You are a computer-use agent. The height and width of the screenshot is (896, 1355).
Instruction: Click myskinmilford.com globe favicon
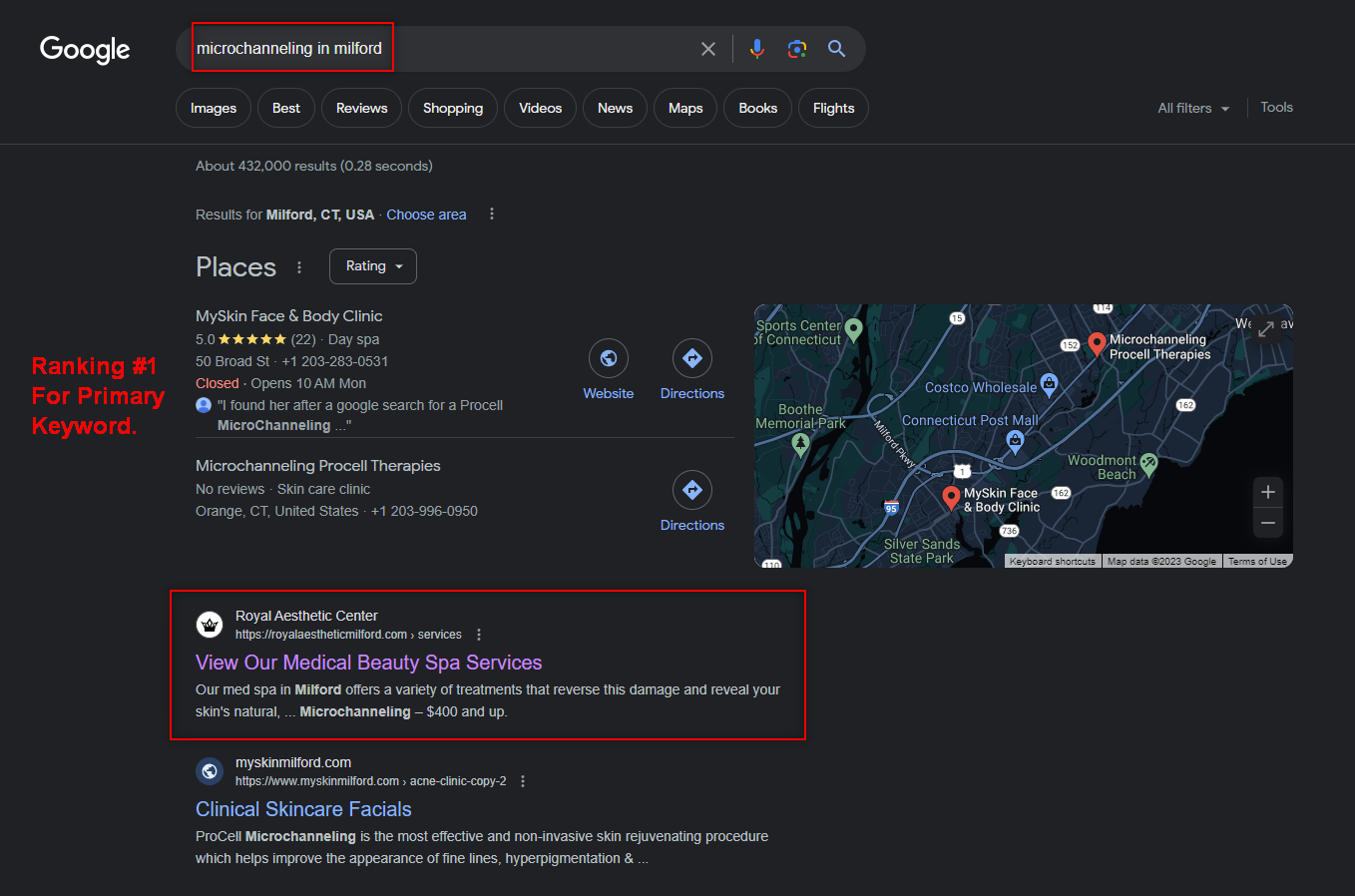coord(210,771)
